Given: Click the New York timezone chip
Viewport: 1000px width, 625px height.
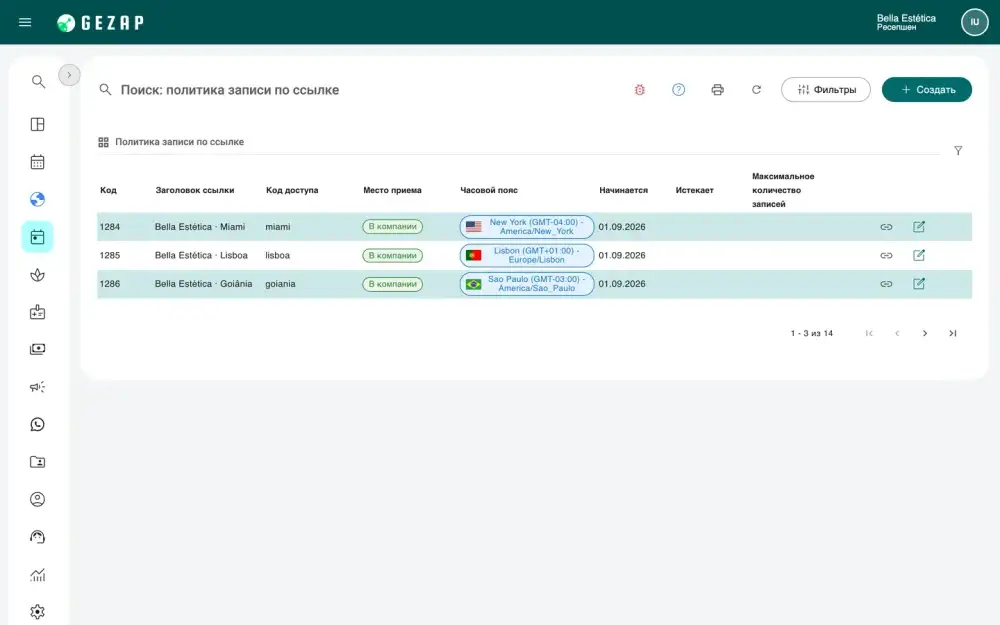Looking at the screenshot, I should 527,227.
